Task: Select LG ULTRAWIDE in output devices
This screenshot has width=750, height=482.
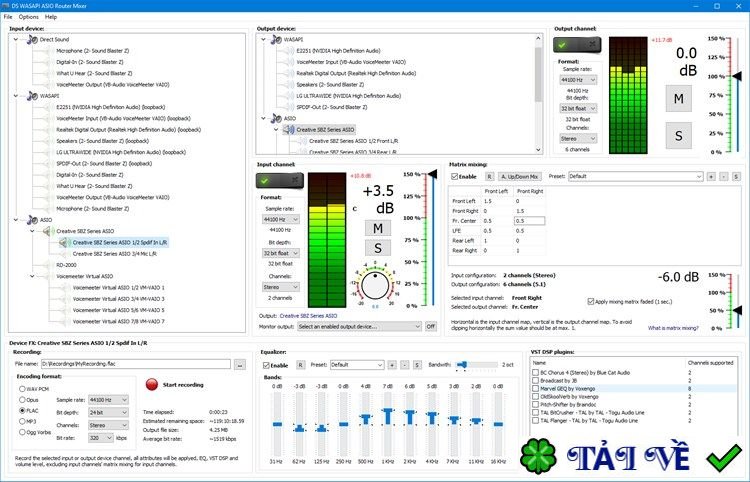Action: tap(349, 96)
